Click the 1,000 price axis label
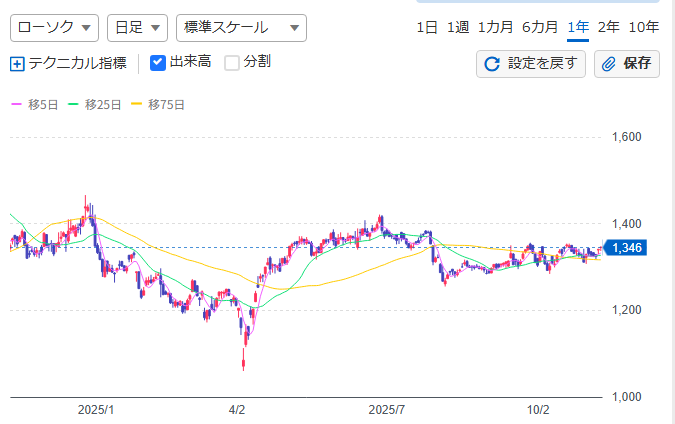Image resolution: width=675 pixels, height=424 pixels. tap(627, 397)
